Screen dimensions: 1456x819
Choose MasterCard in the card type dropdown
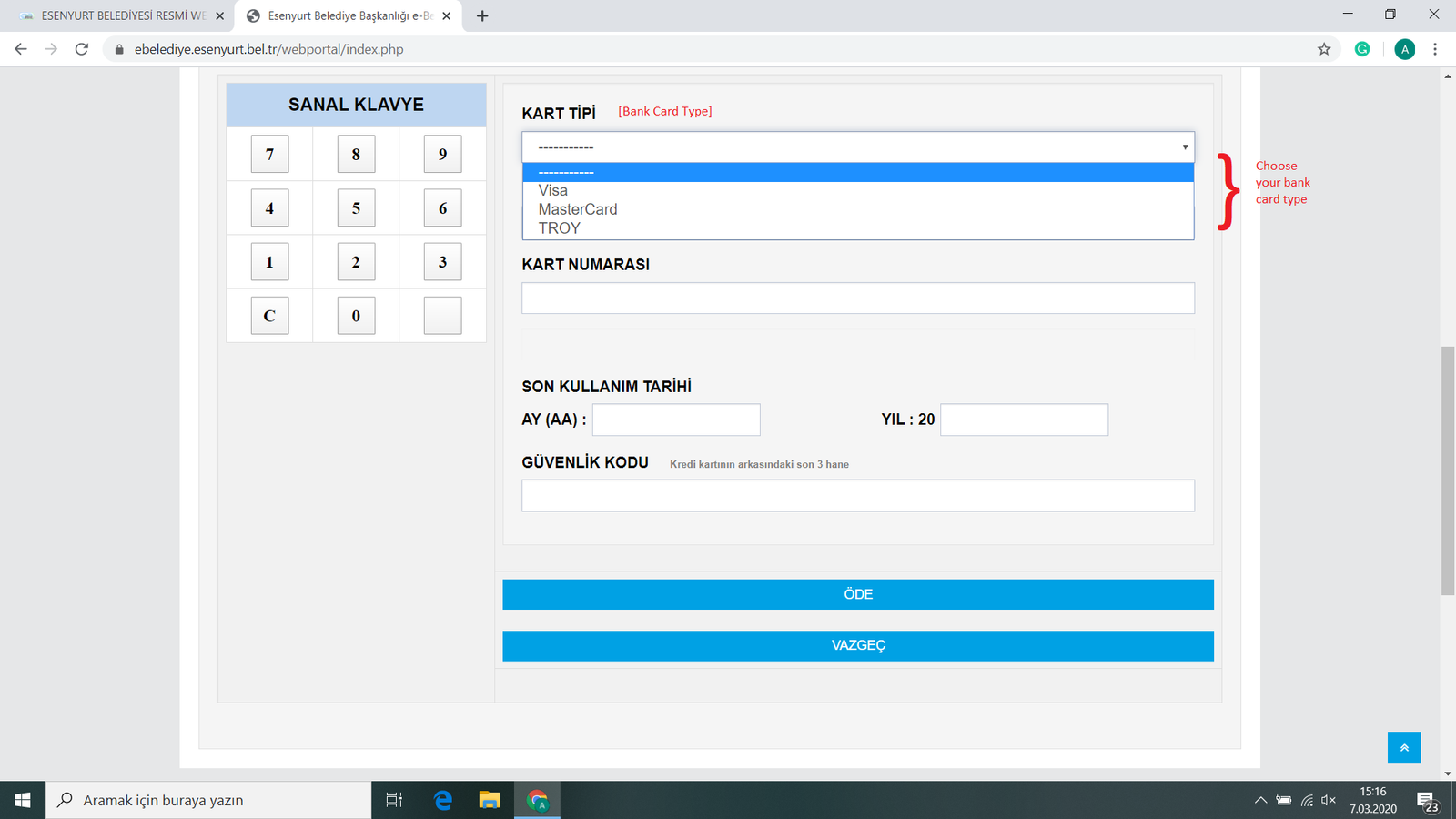(x=578, y=209)
